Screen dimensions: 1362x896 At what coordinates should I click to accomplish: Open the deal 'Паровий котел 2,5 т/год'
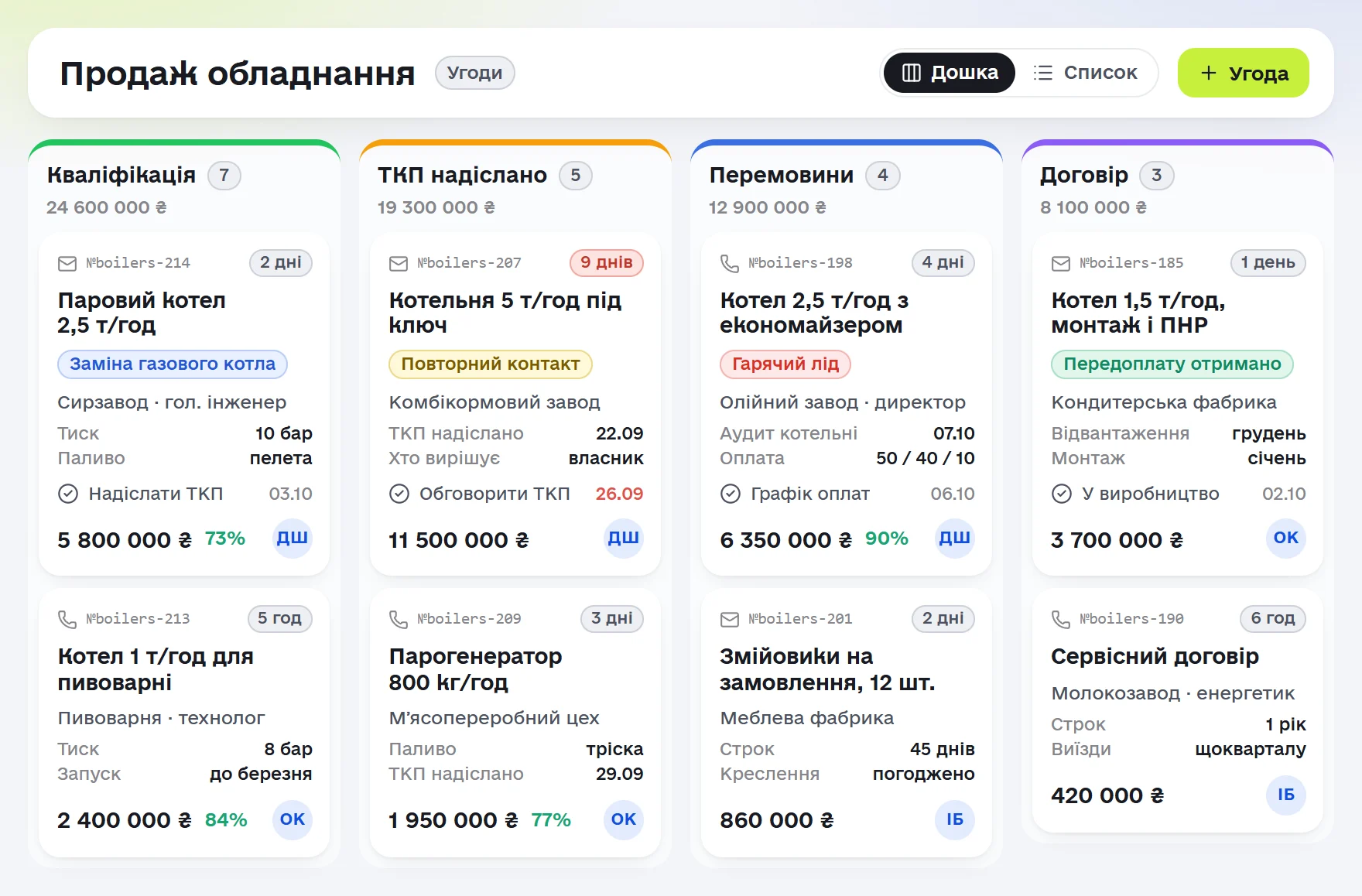pyautogui.click(x=142, y=313)
